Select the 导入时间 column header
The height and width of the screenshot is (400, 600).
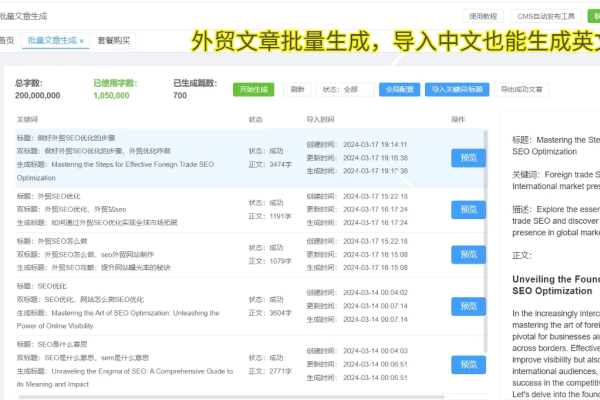point(320,119)
